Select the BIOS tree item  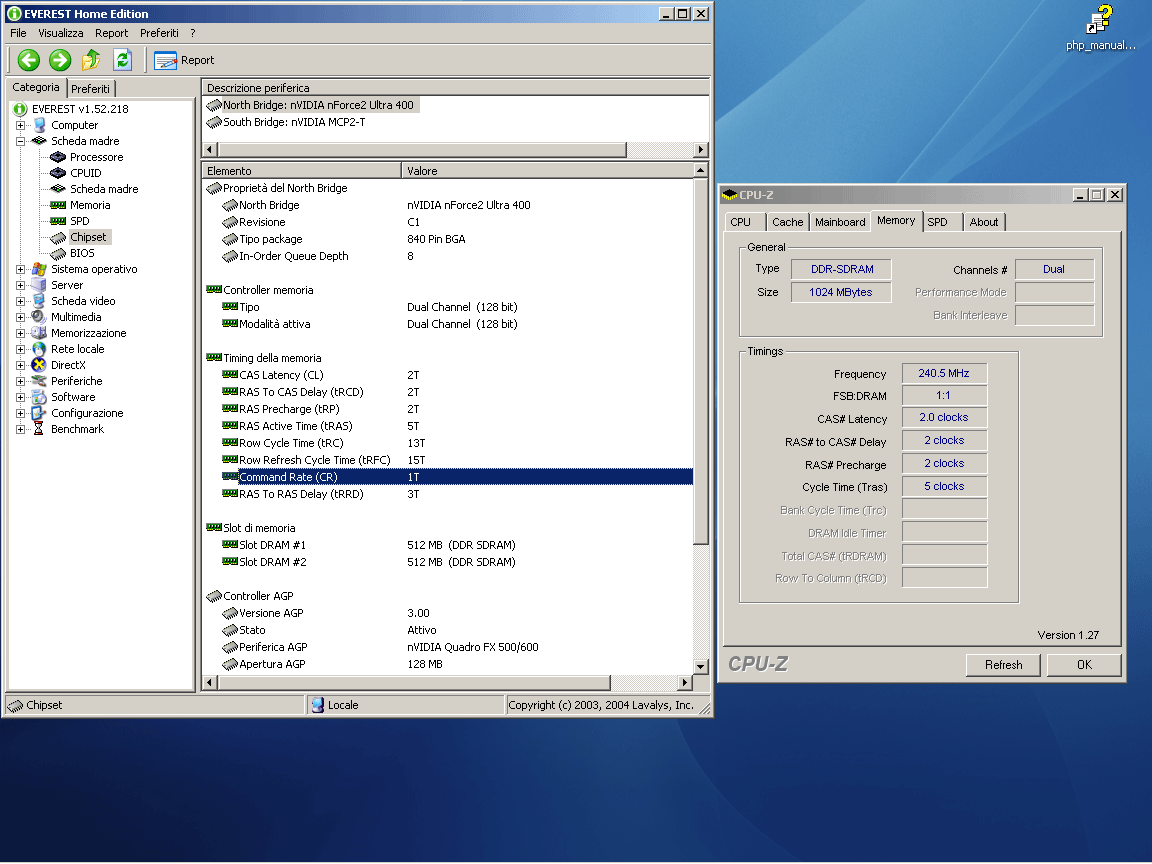[x=82, y=253]
